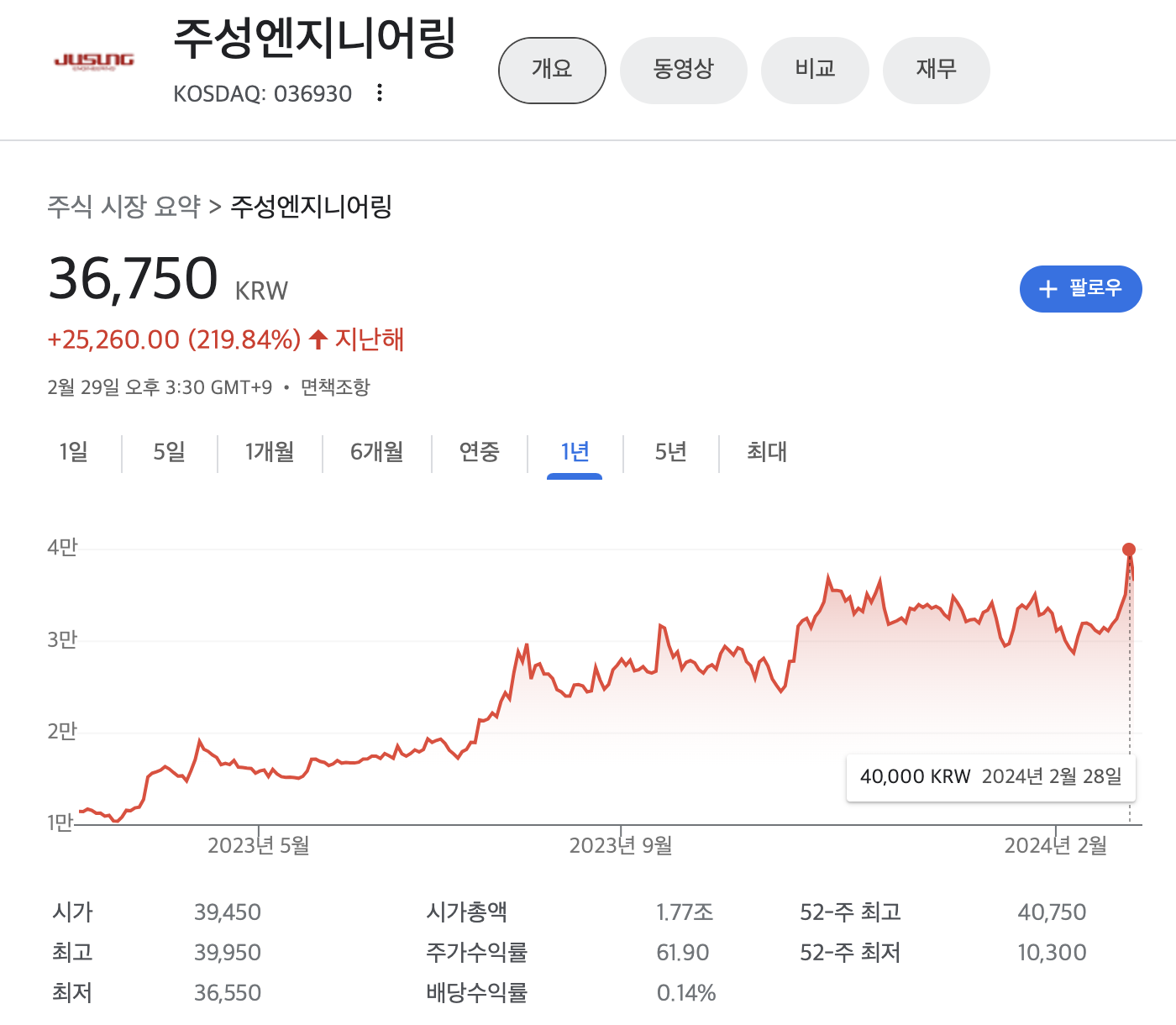Click the 4만 y-axis label
The width and height of the screenshot is (1176, 1025).
tap(62, 548)
